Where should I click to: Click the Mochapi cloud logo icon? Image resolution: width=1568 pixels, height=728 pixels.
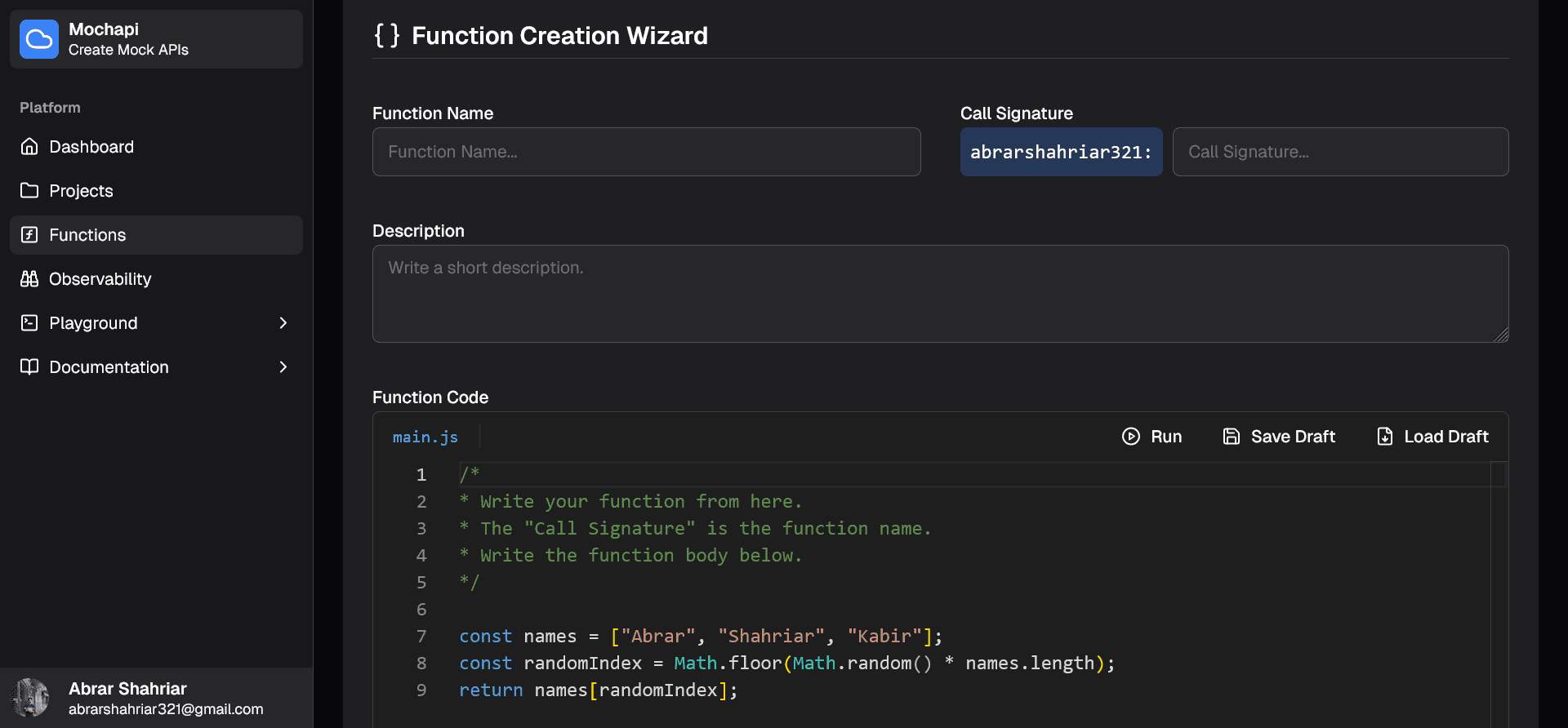tap(39, 39)
